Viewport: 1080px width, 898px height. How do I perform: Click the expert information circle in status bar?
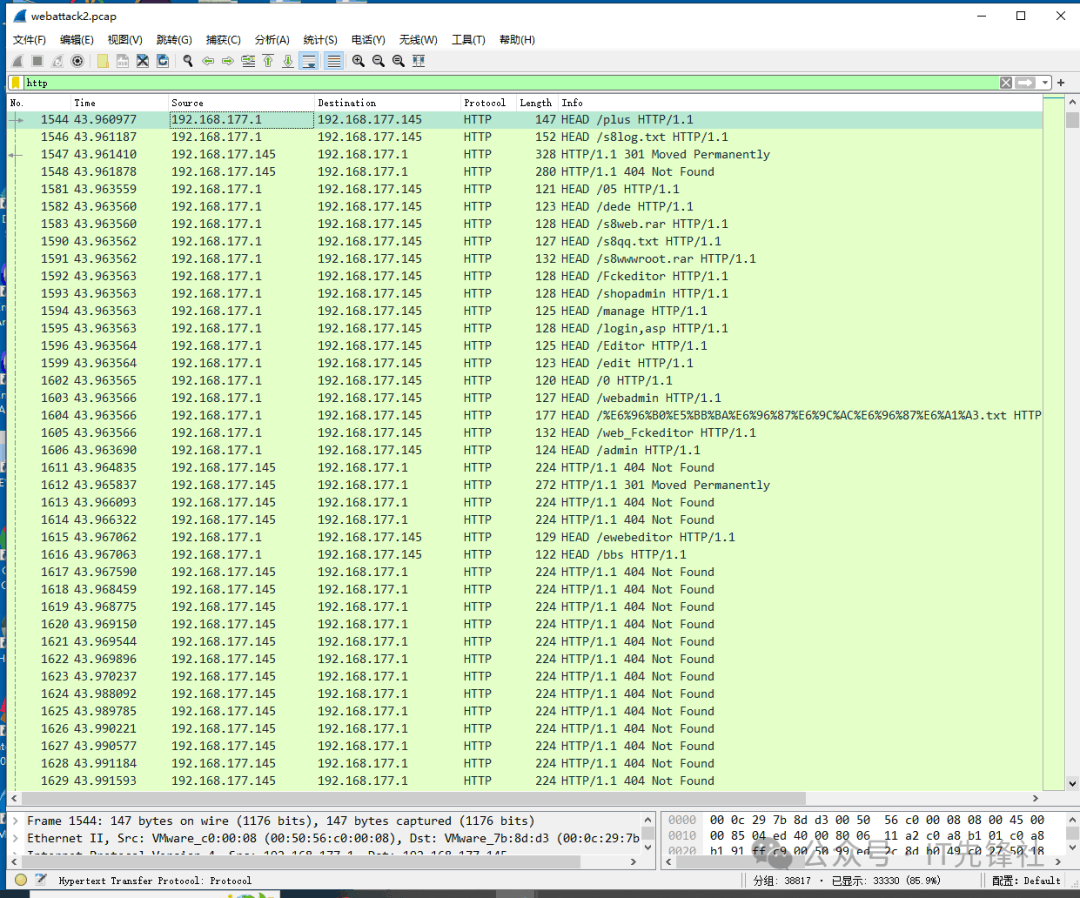click(x=20, y=880)
